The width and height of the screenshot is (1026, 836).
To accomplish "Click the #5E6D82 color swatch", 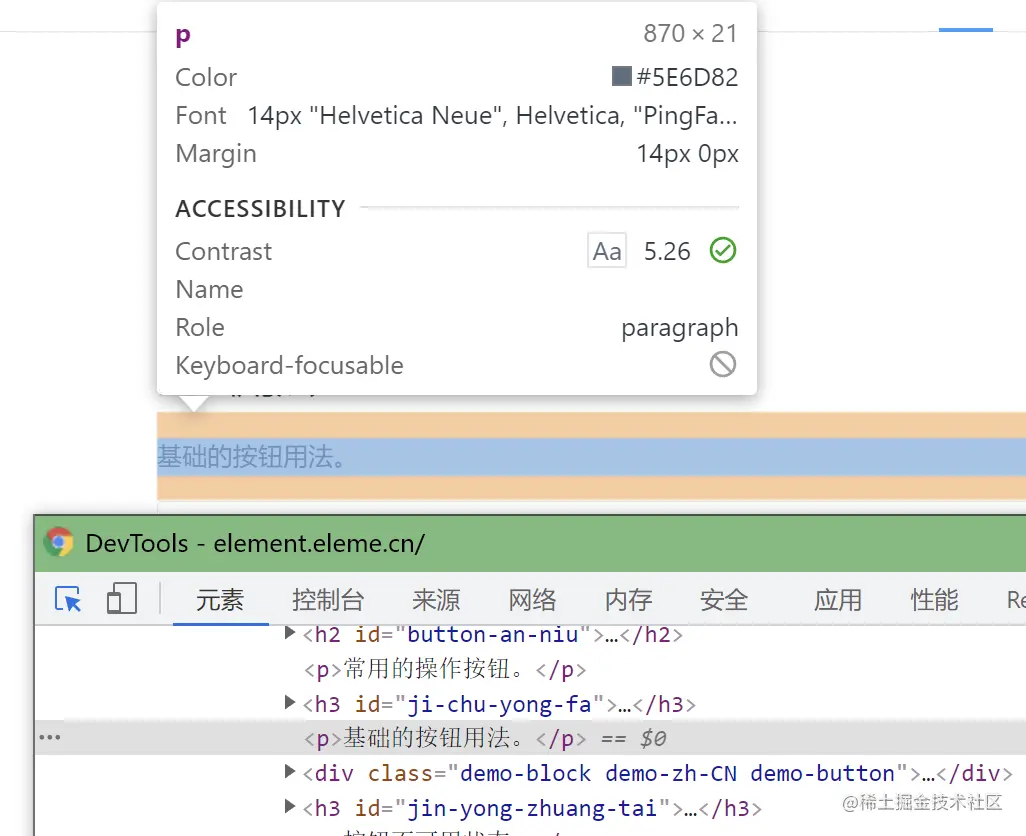I will (x=621, y=76).
